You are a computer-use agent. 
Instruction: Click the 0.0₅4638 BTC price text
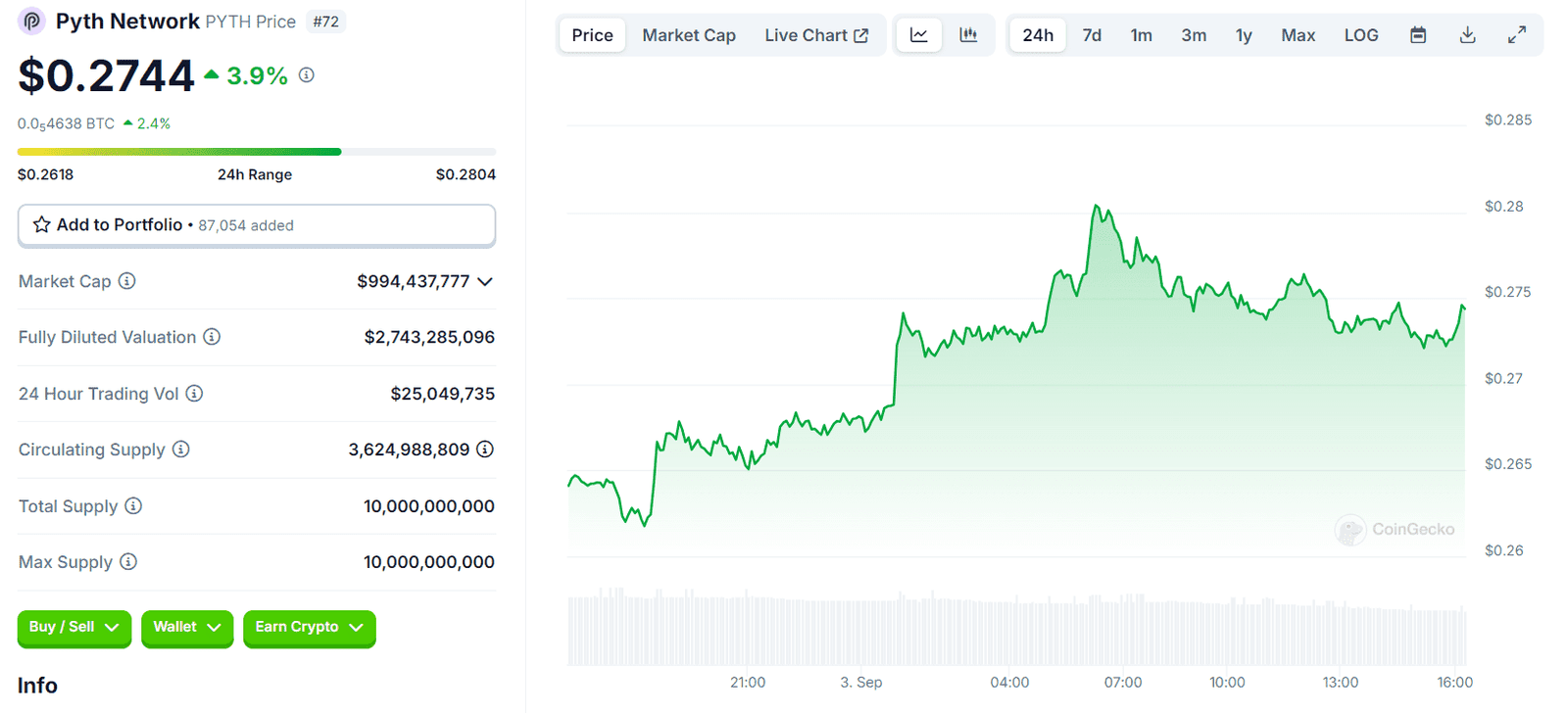point(67,124)
